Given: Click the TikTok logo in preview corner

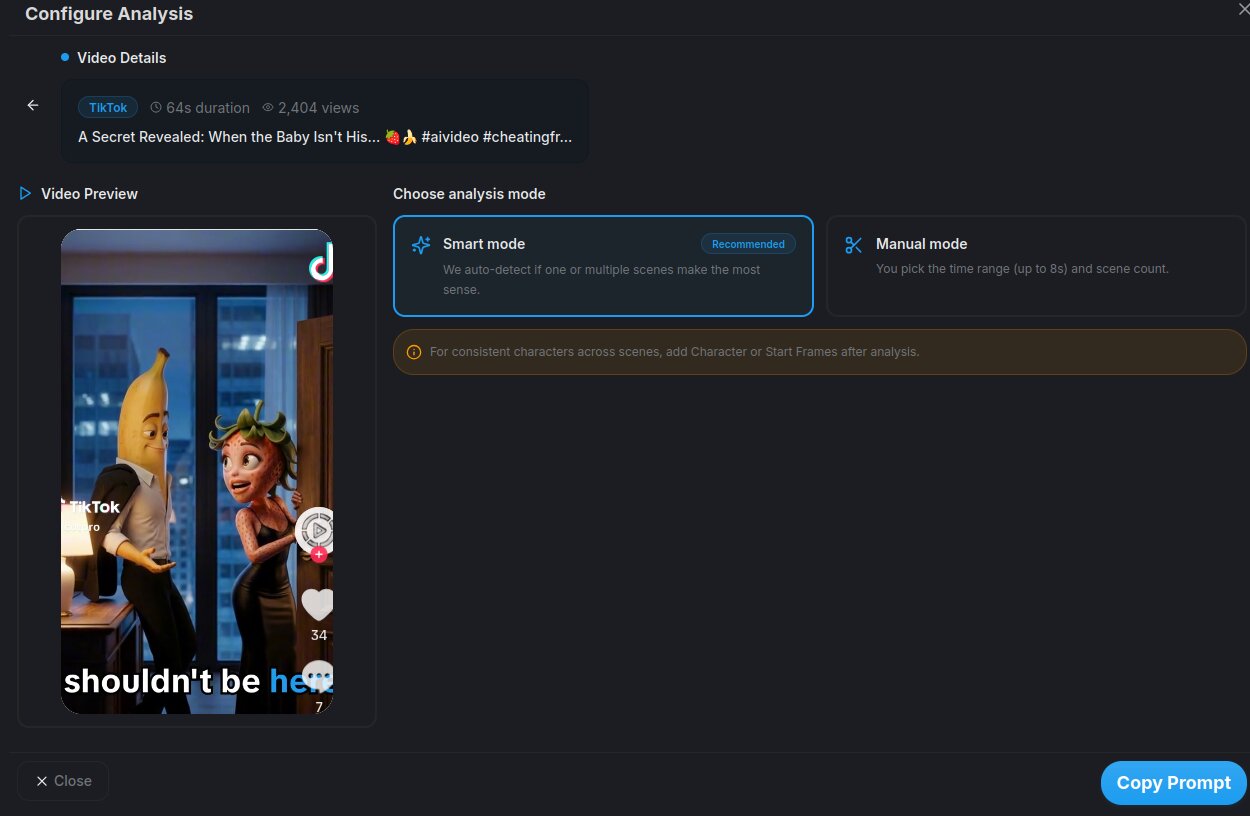Looking at the screenshot, I should 321,263.
